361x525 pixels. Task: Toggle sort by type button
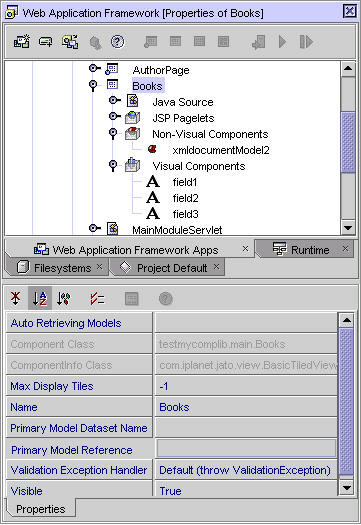(64, 298)
